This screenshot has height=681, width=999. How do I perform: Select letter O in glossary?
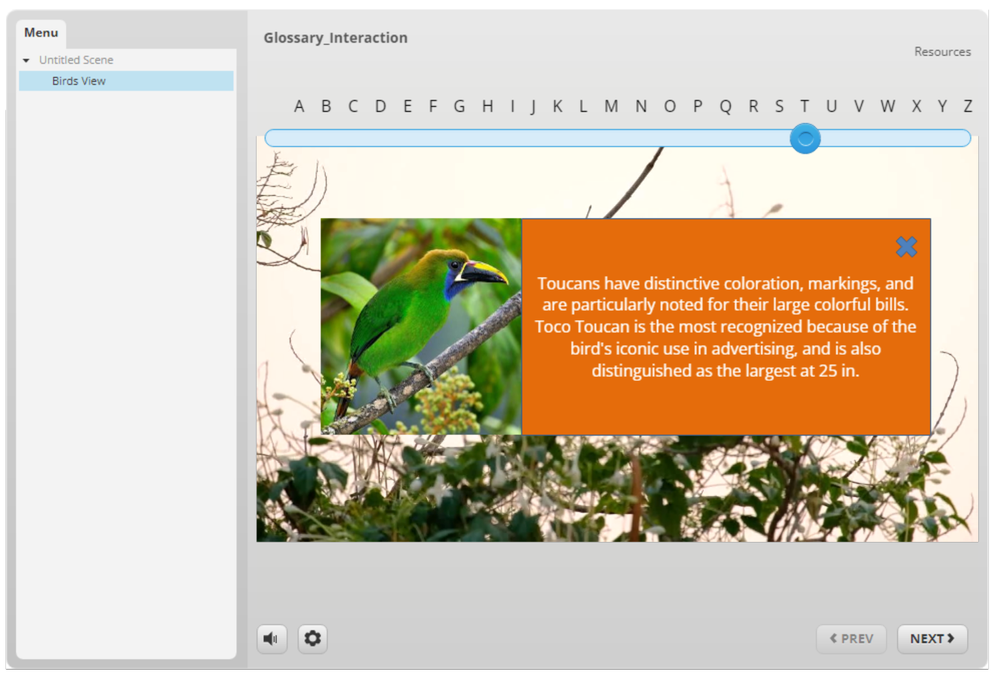tap(670, 106)
